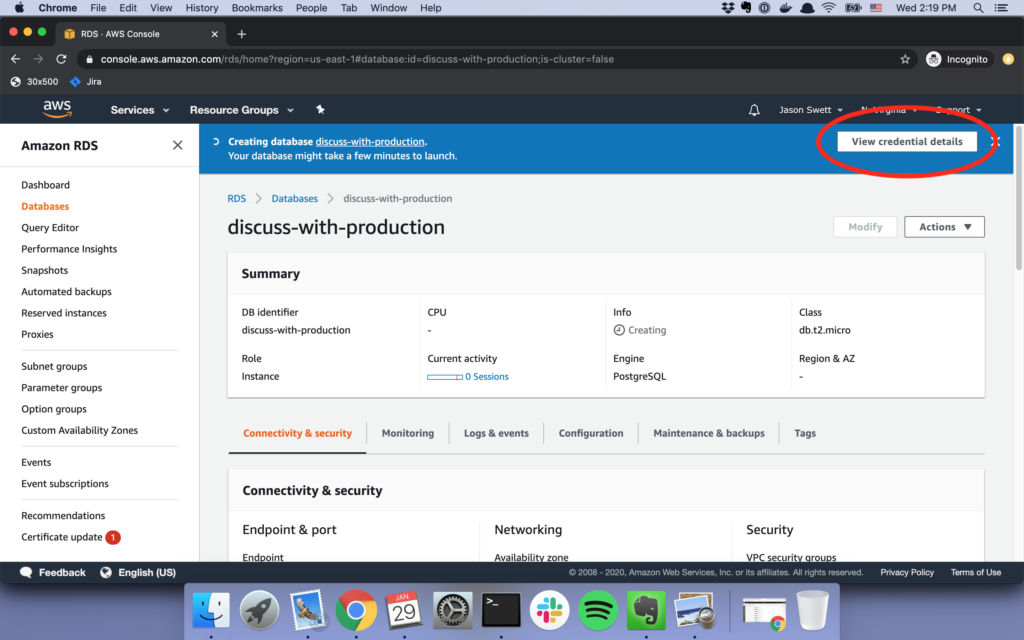
Task: Click the pin shortcut icon in AWS navbar
Action: (x=320, y=110)
